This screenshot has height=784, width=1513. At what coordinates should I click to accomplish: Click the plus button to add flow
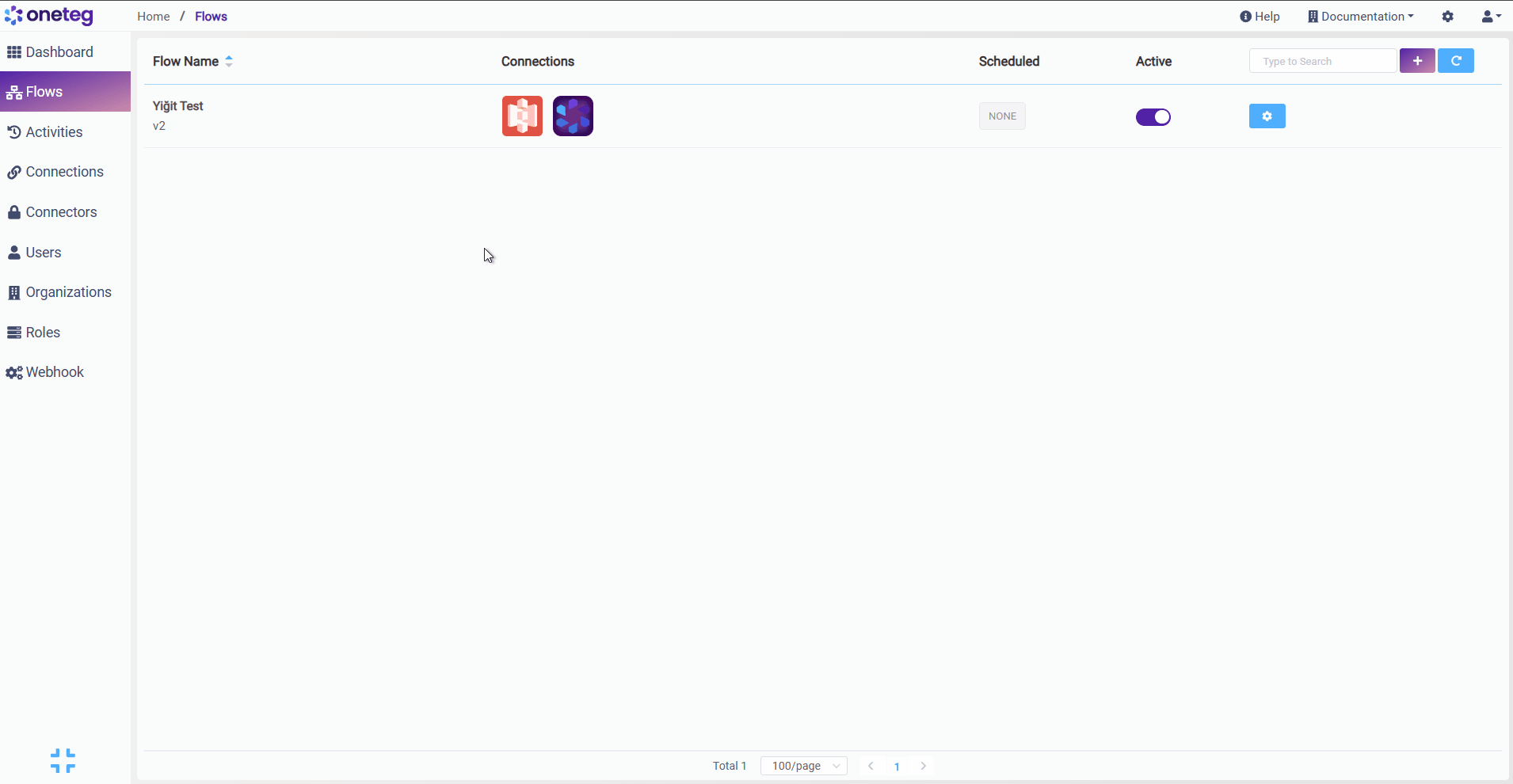pyautogui.click(x=1416, y=61)
